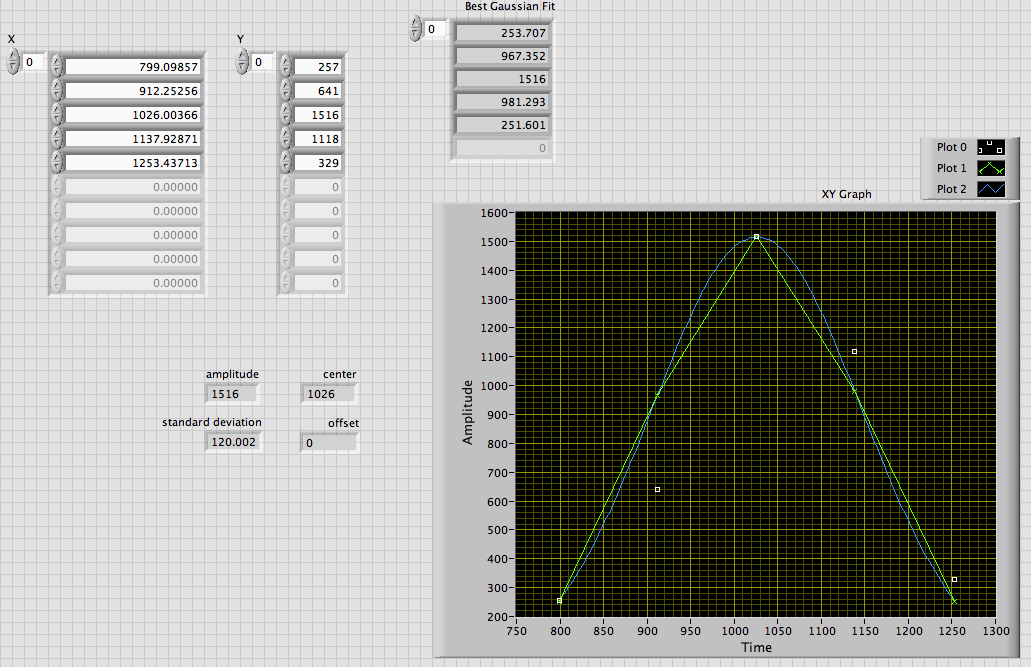Click the Plot 1 legend label
This screenshot has width=1031, height=667.
(951, 168)
